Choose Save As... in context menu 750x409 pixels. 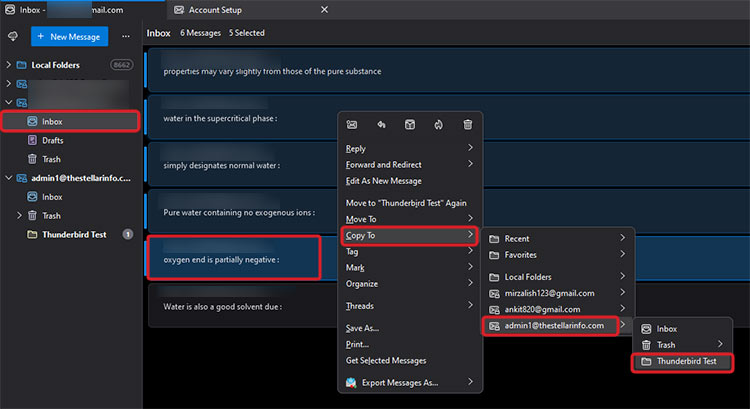410,328
